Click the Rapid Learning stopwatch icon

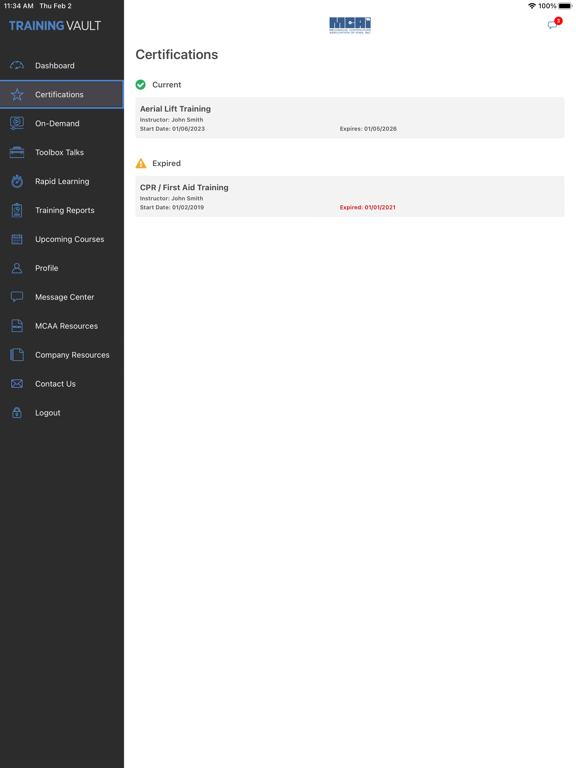click(17, 181)
